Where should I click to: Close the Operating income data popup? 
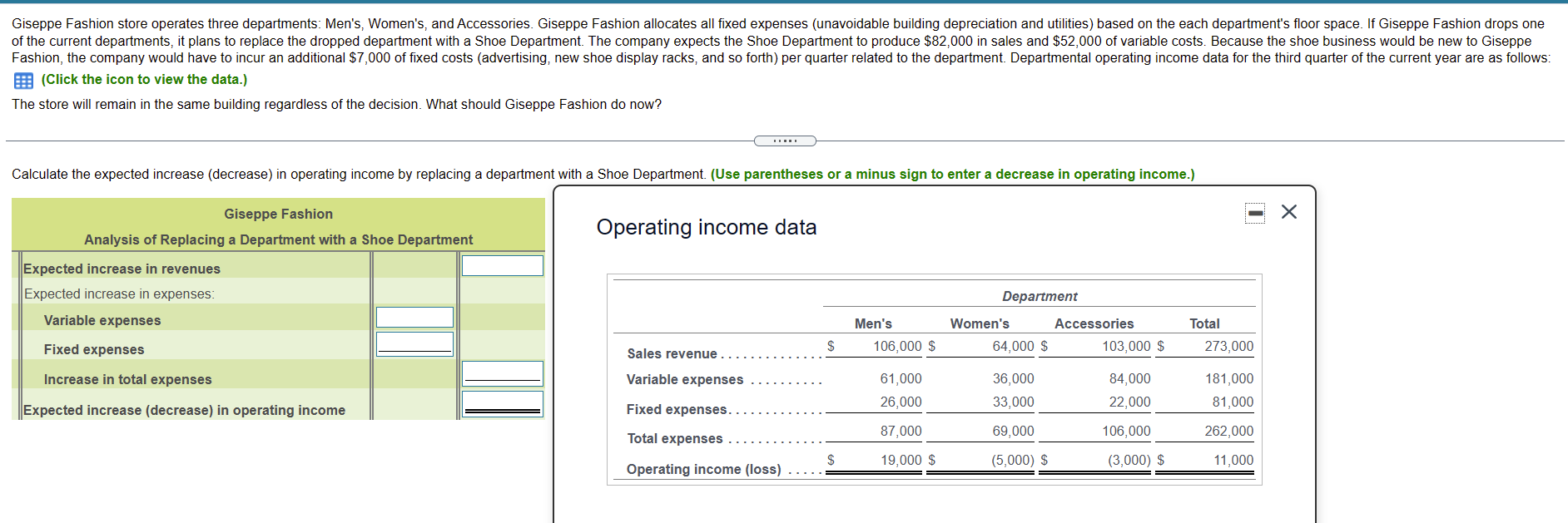click(1289, 212)
